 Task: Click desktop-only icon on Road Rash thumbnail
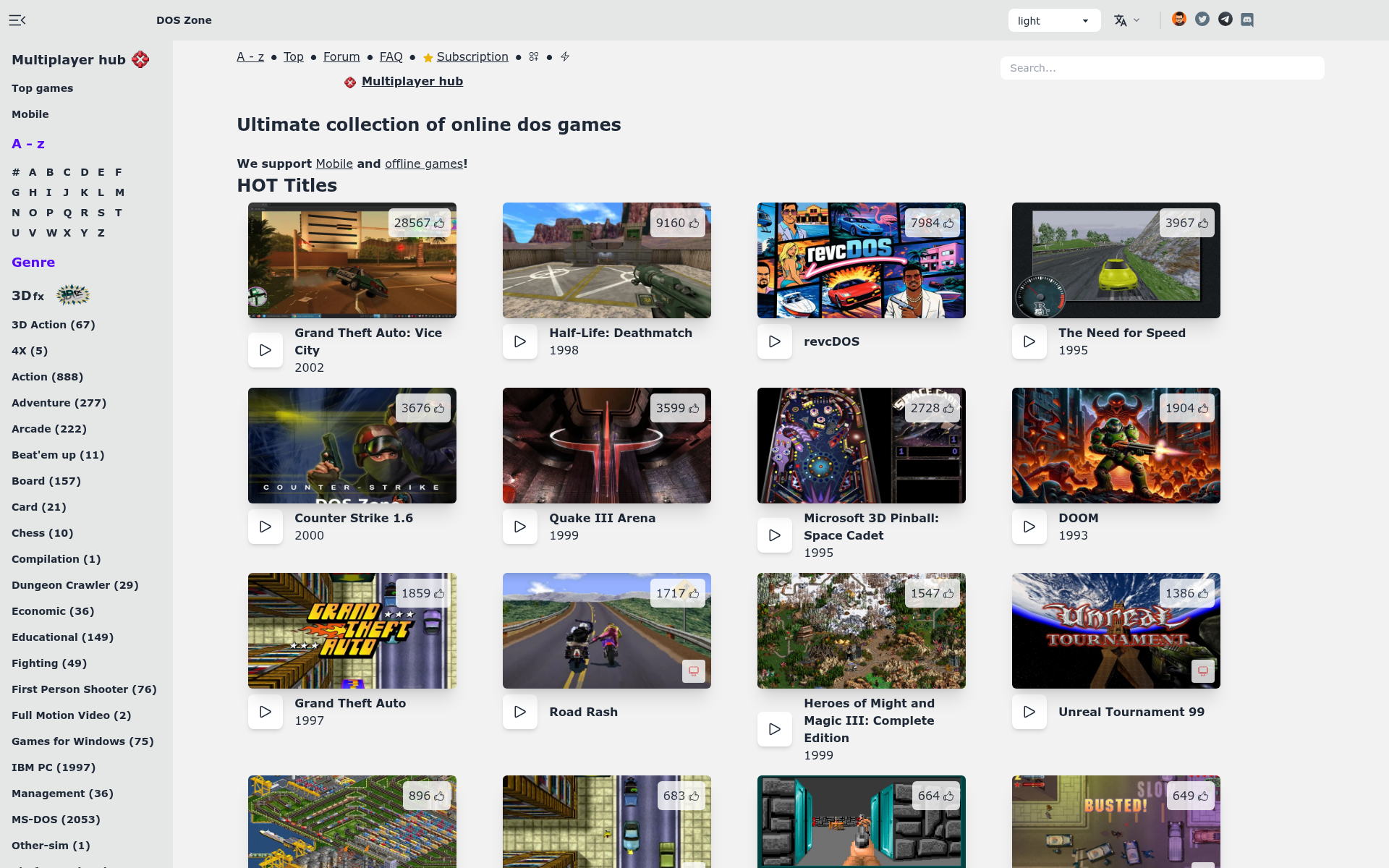[x=694, y=671]
